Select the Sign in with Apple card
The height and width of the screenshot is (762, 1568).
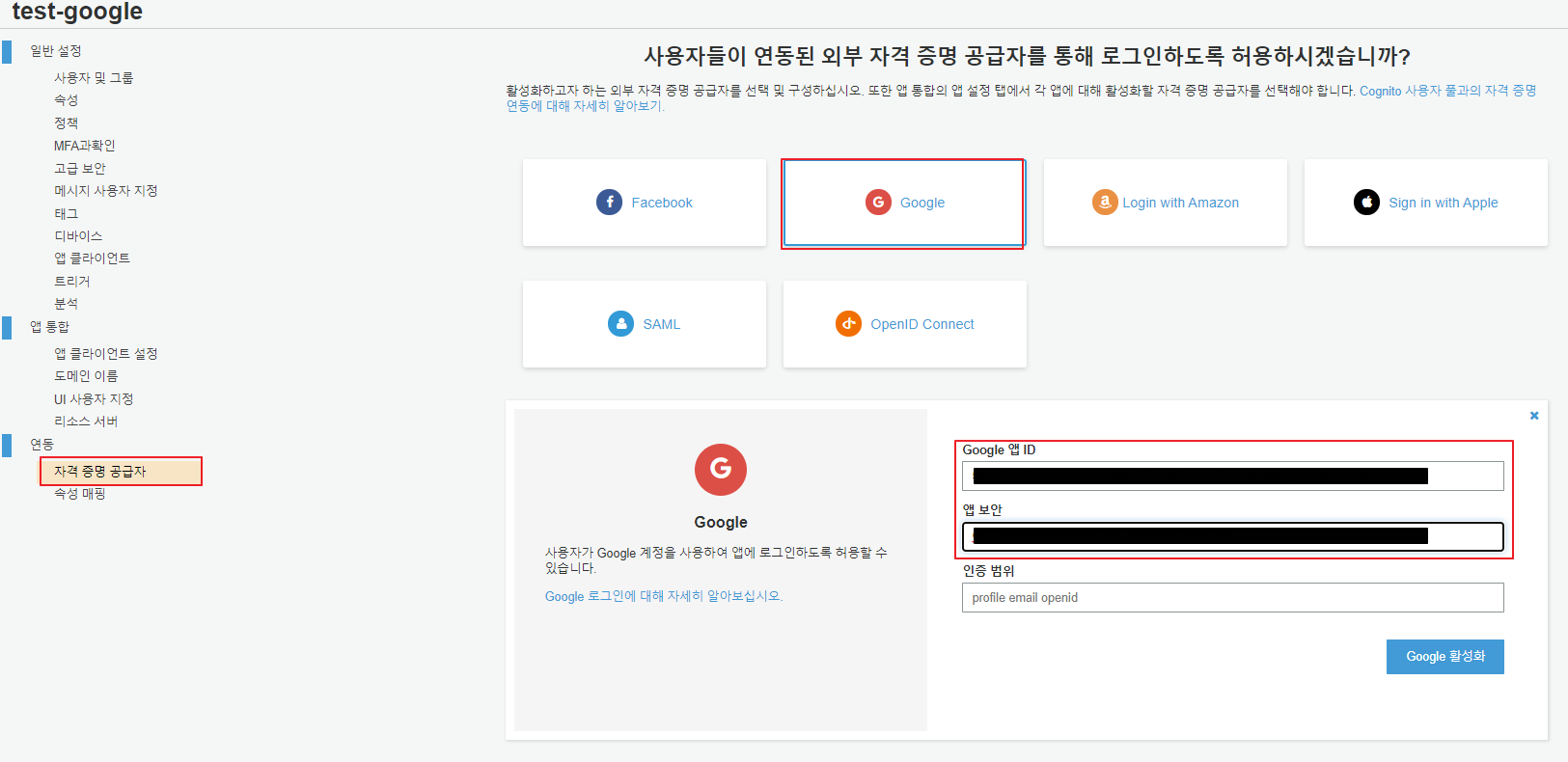[x=1426, y=203]
